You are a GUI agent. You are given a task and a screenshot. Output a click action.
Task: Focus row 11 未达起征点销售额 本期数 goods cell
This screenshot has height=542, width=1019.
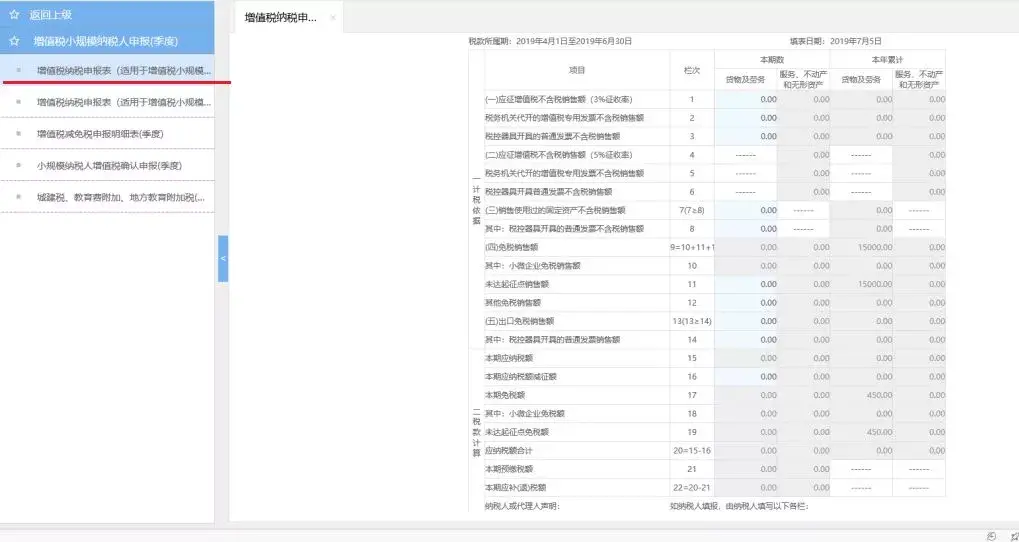click(746, 284)
